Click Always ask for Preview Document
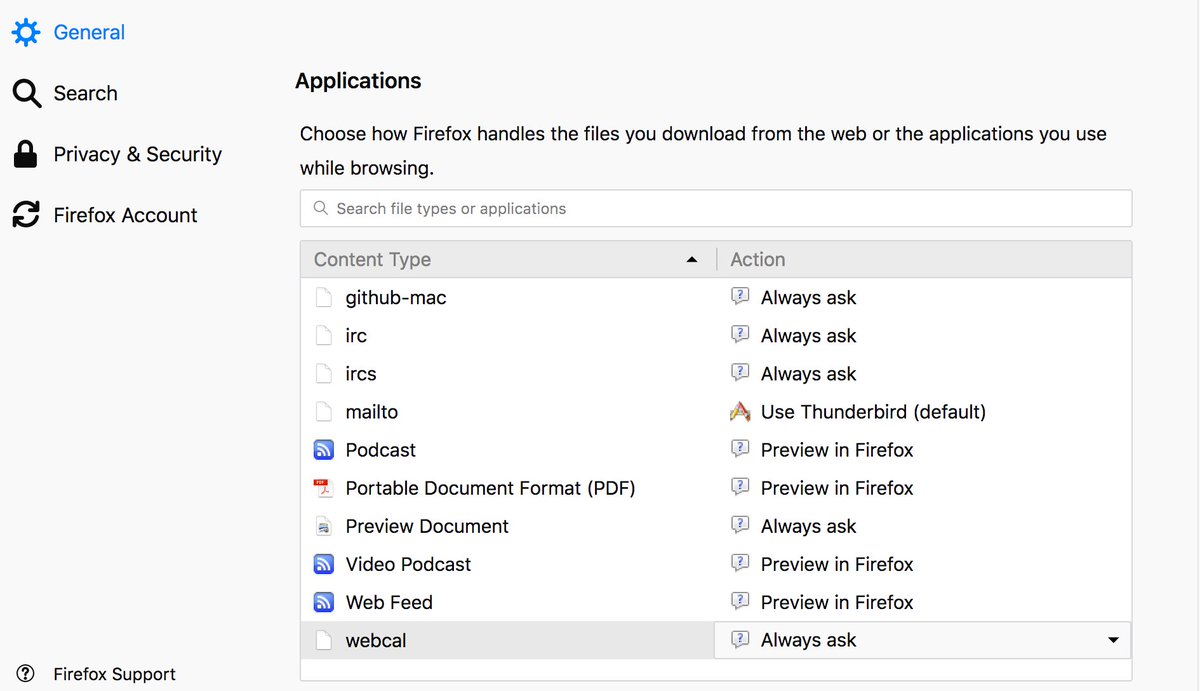The height and width of the screenshot is (691, 1200). 808,526
